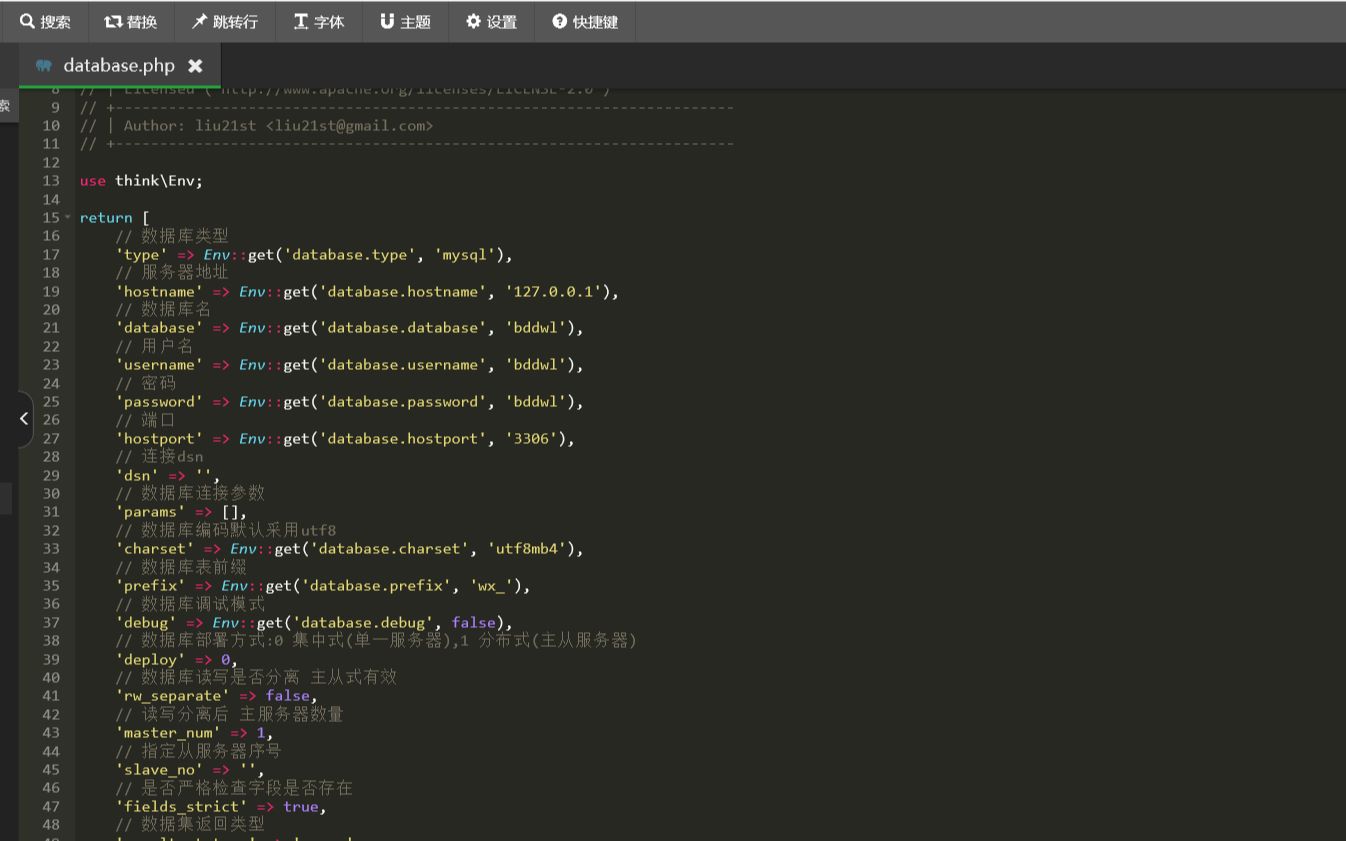The image size is (1346, 841).
Task: Click the comment '// 服务器地址'
Action: pos(172,273)
